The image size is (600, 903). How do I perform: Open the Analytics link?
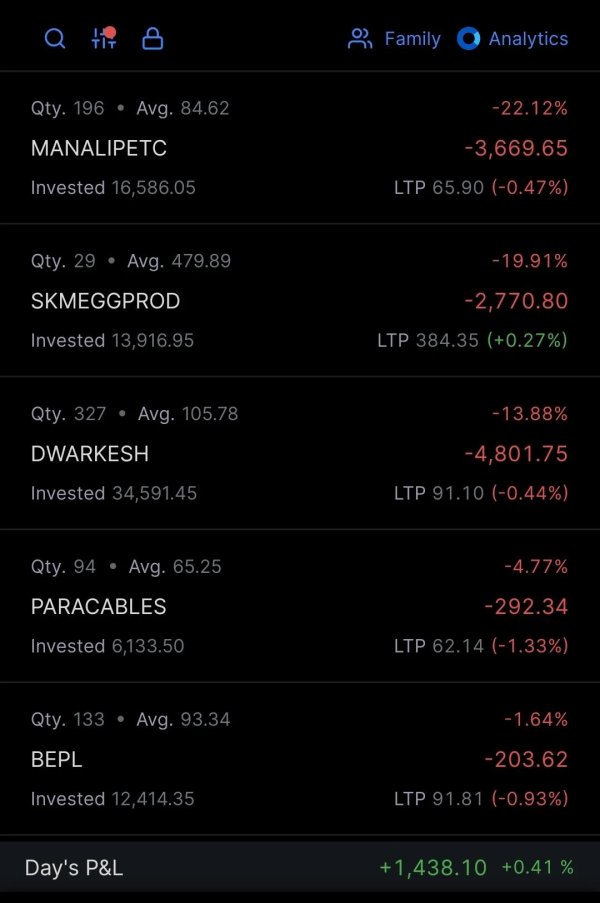coord(528,39)
